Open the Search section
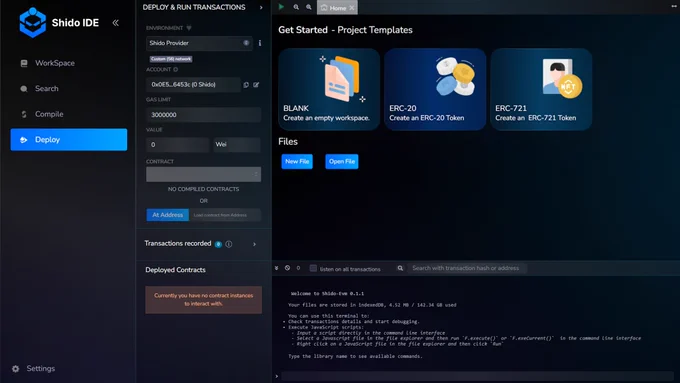The width and height of the screenshot is (680, 383). (46, 88)
